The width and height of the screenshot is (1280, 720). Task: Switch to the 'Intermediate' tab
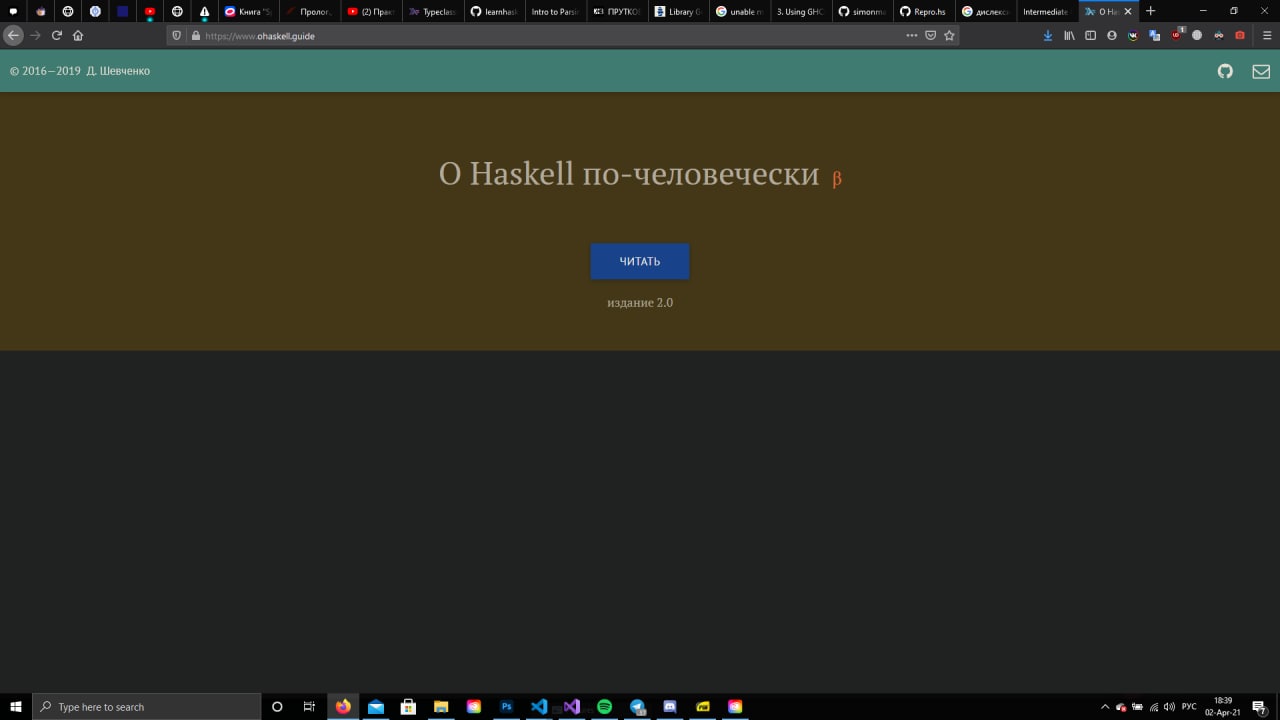click(x=1045, y=11)
